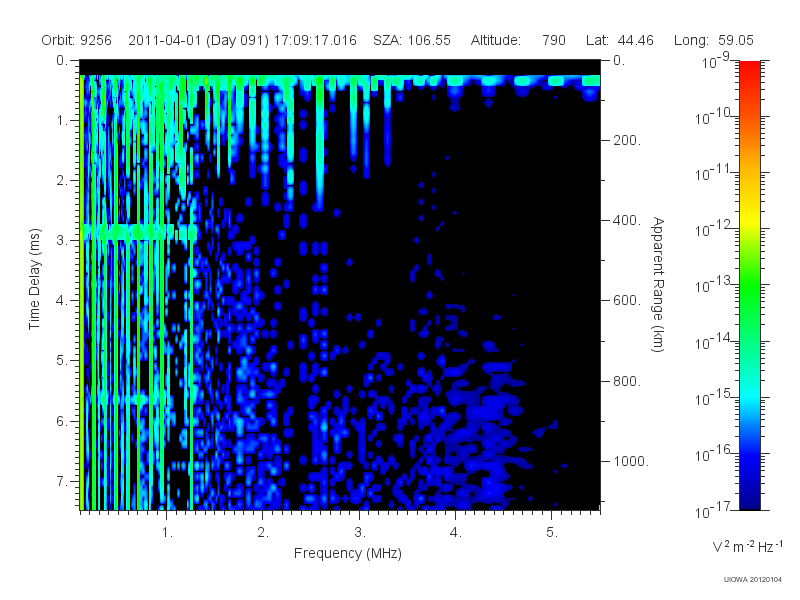Viewport: 800px width, 600px height.
Task: Click the '0.' tick label on the Apparent Range axis
Action: point(619,60)
